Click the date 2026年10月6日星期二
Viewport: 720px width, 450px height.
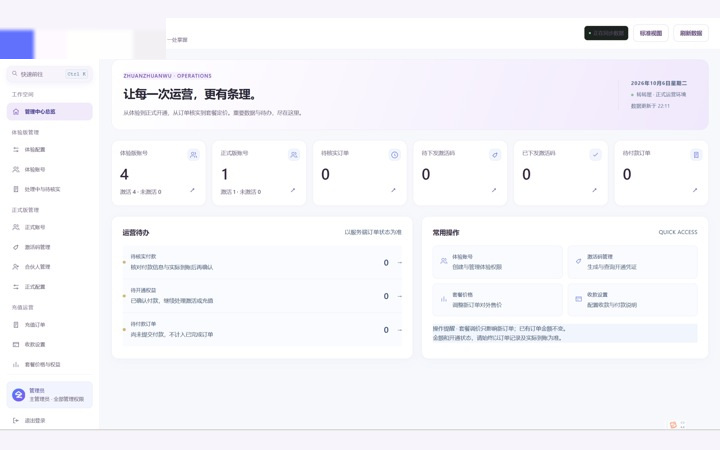658,83
